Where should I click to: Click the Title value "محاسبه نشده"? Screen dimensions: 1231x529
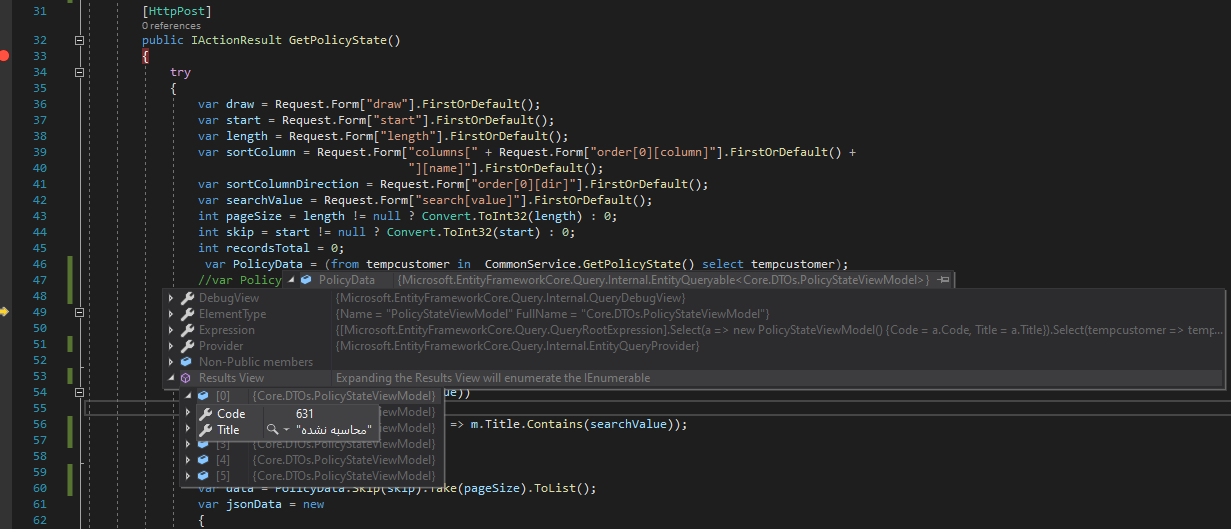[334, 430]
